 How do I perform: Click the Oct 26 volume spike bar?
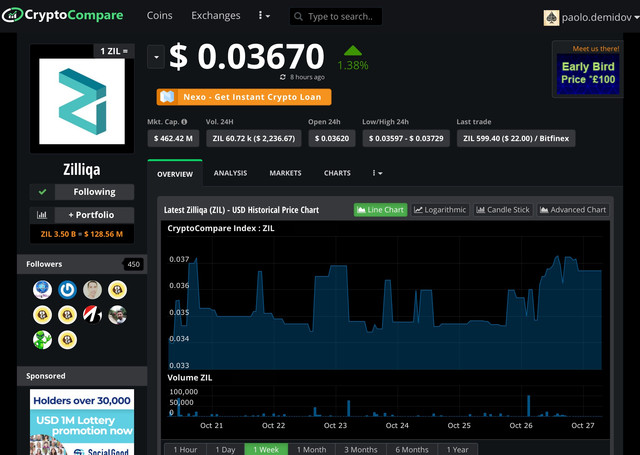pyautogui.click(x=529, y=406)
